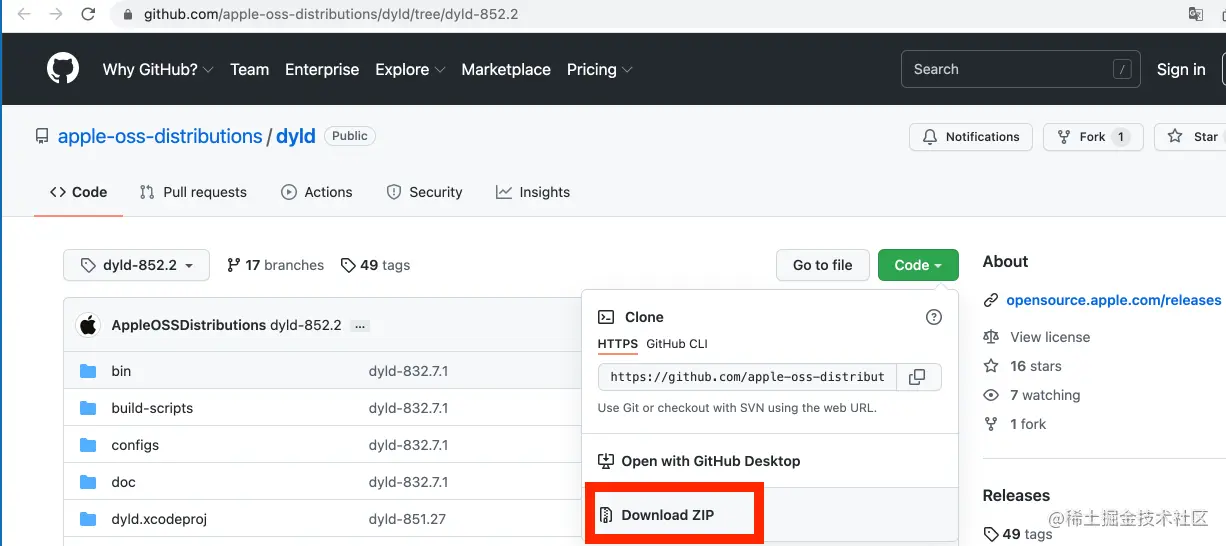
Task: Click the dyld.xcodeproj row folder icon
Action: click(x=88, y=519)
